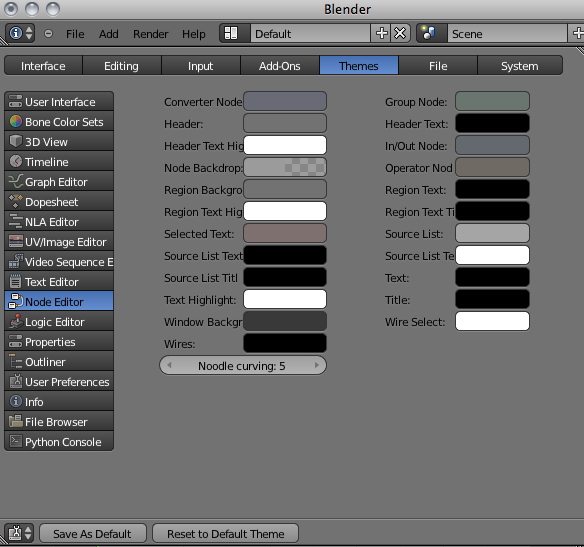This screenshot has height=547, width=584.
Task: Open Python Console theme settings
Action: pyautogui.click(x=59, y=442)
